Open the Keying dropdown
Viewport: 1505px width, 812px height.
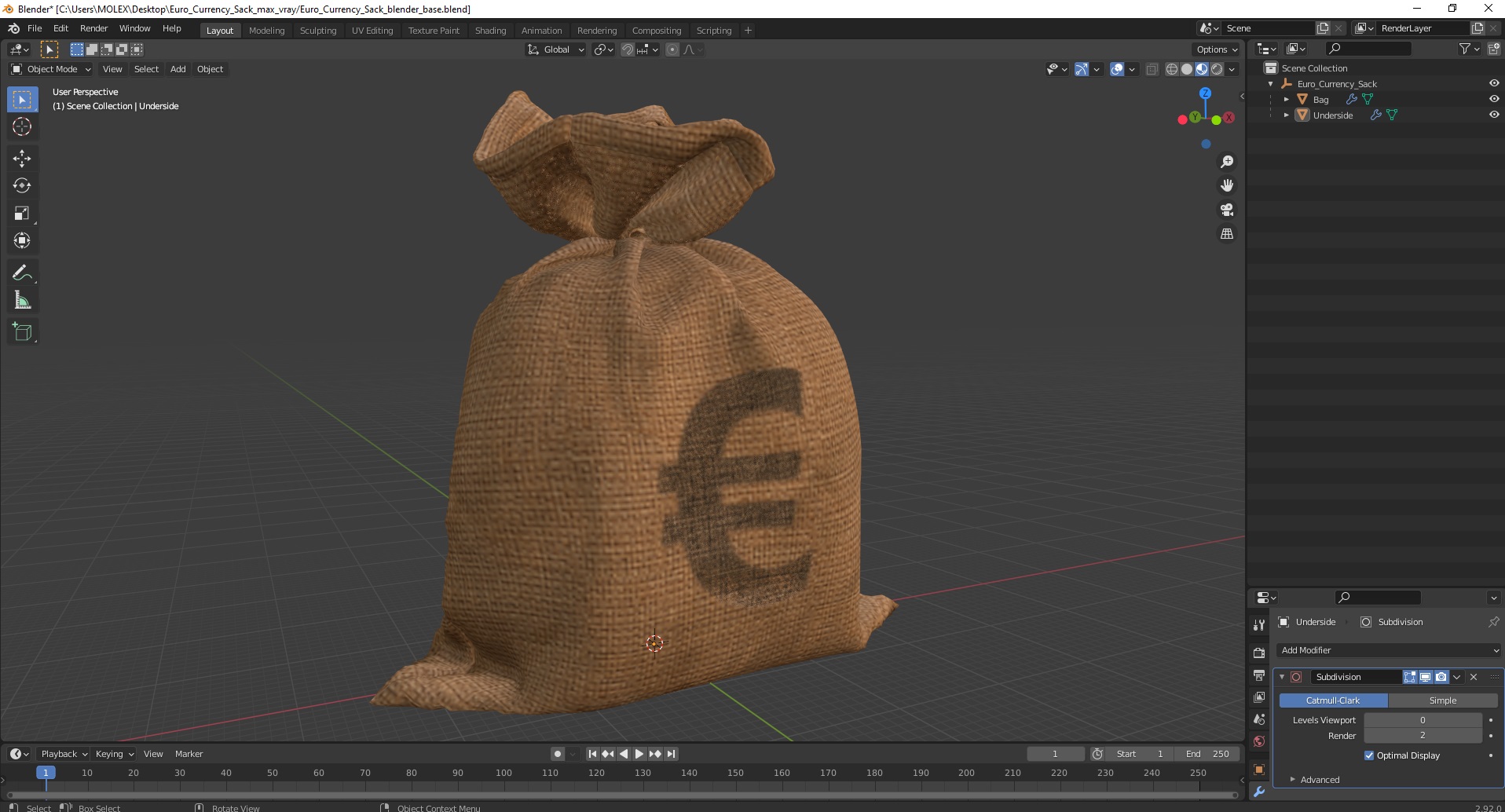[115, 754]
